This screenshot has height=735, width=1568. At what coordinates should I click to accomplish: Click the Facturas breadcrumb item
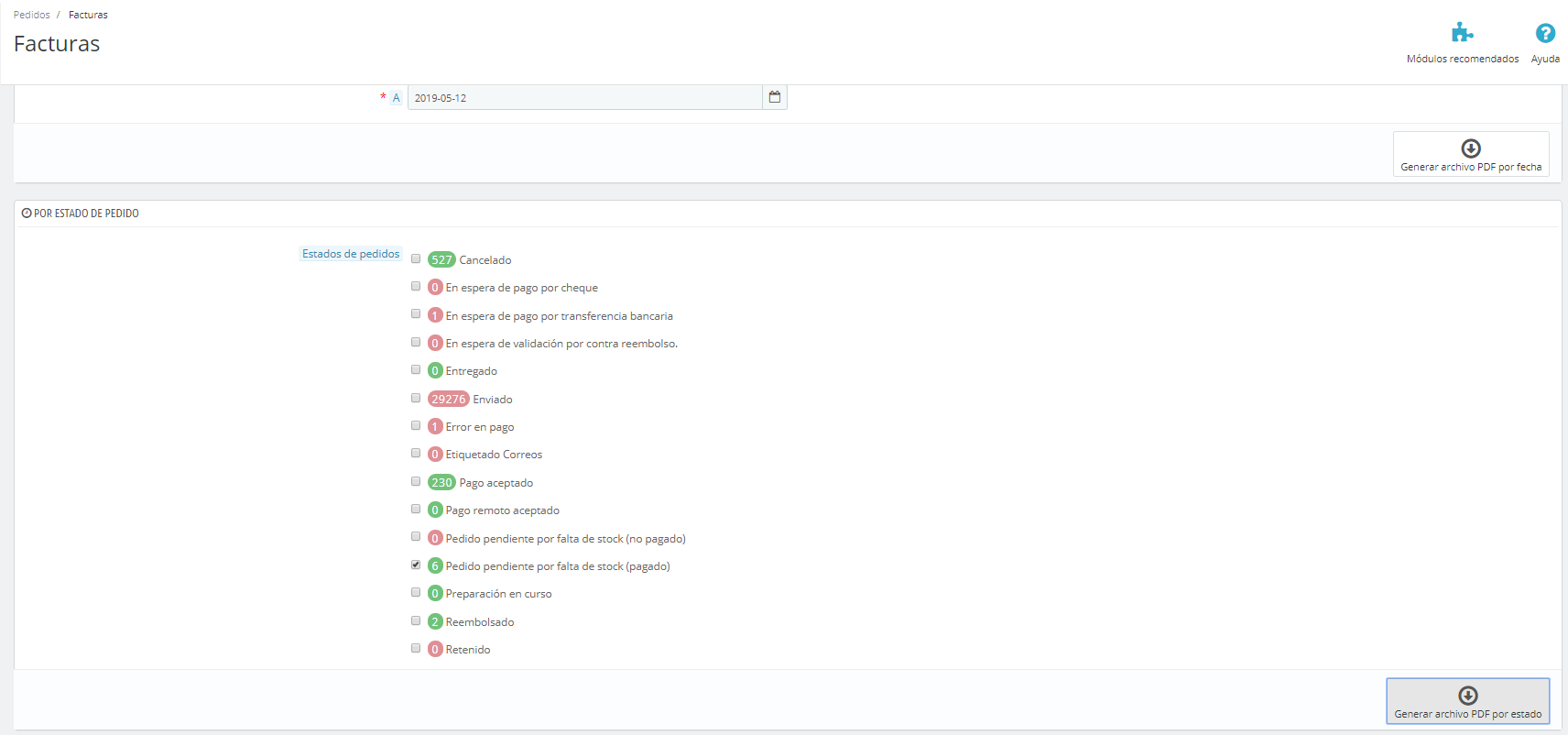click(x=88, y=15)
